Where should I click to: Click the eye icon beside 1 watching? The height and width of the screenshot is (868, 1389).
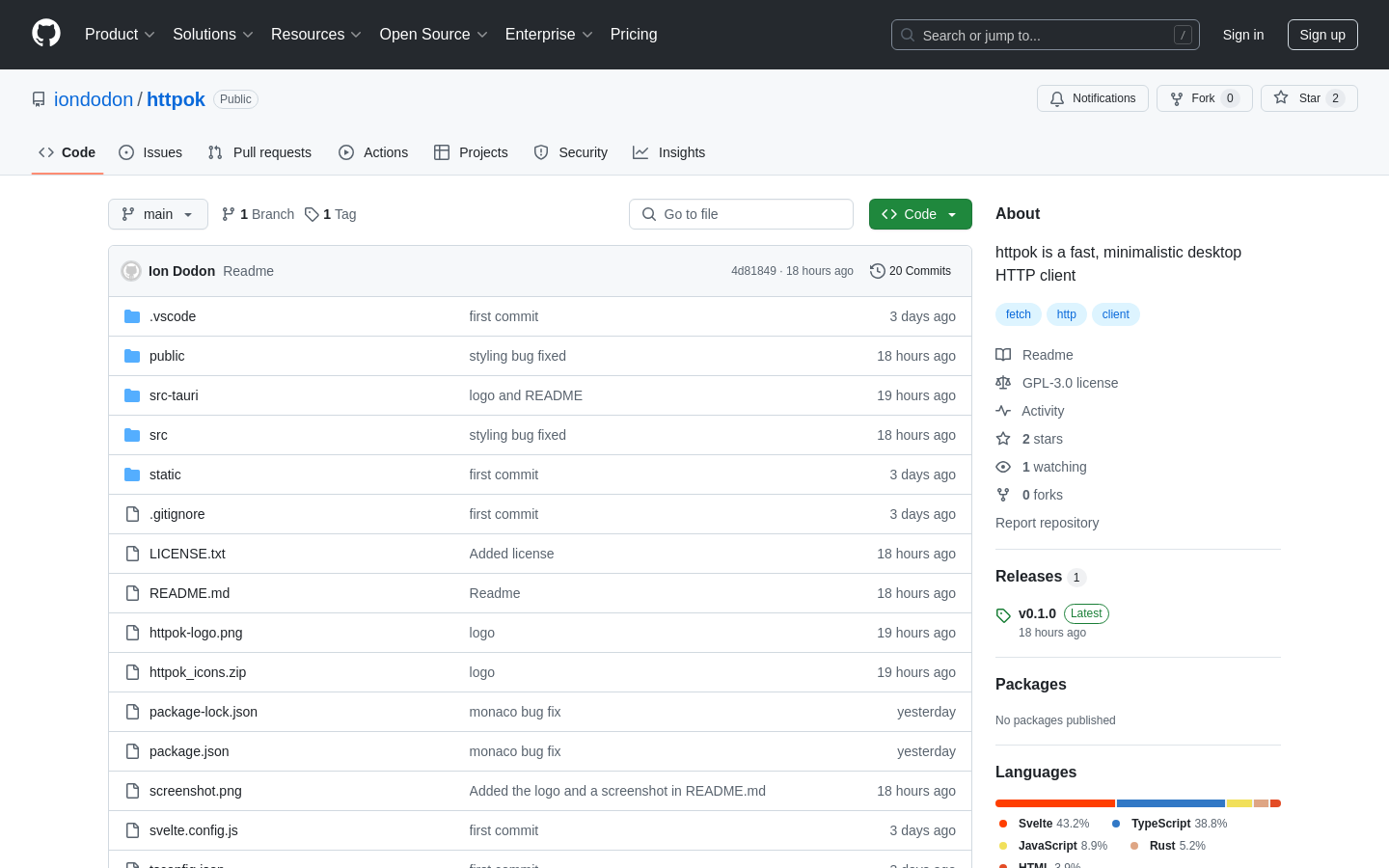click(1003, 467)
